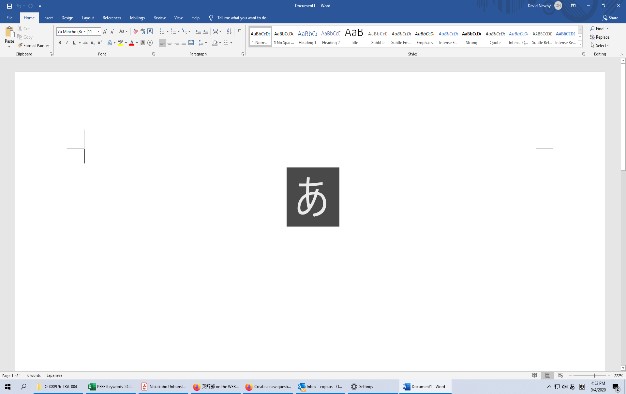
Task: Switch to the Mailings tab
Action: [137, 18]
